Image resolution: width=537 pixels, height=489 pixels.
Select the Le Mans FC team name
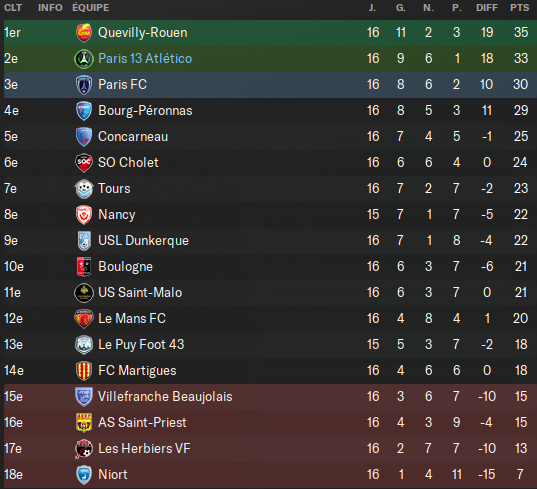[x=132, y=318]
